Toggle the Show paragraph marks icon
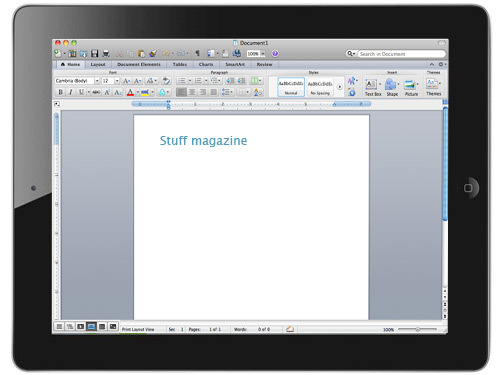Image resolution: width=500 pixels, height=375 pixels. 197,53
